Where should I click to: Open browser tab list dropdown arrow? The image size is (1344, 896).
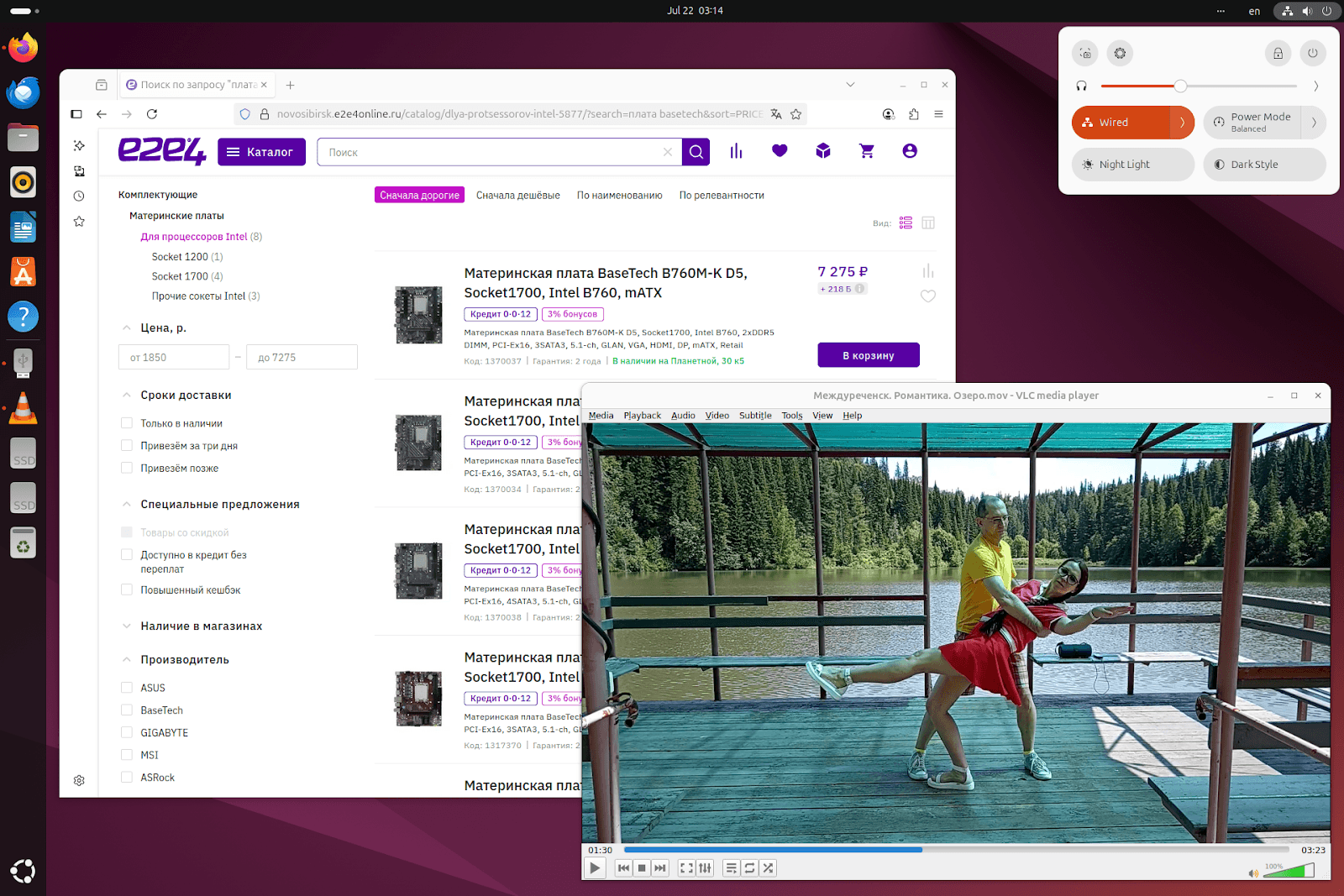[x=850, y=85]
